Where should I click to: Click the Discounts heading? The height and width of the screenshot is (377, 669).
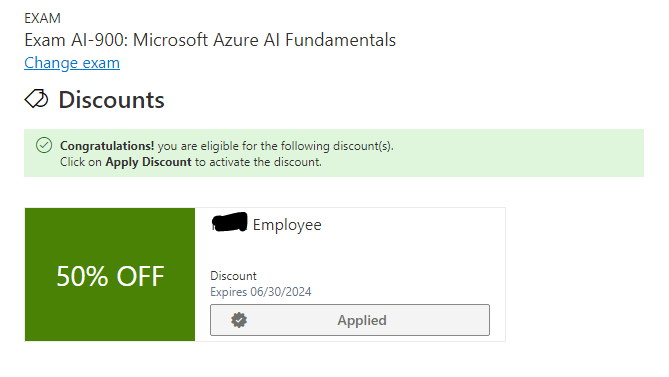[111, 100]
